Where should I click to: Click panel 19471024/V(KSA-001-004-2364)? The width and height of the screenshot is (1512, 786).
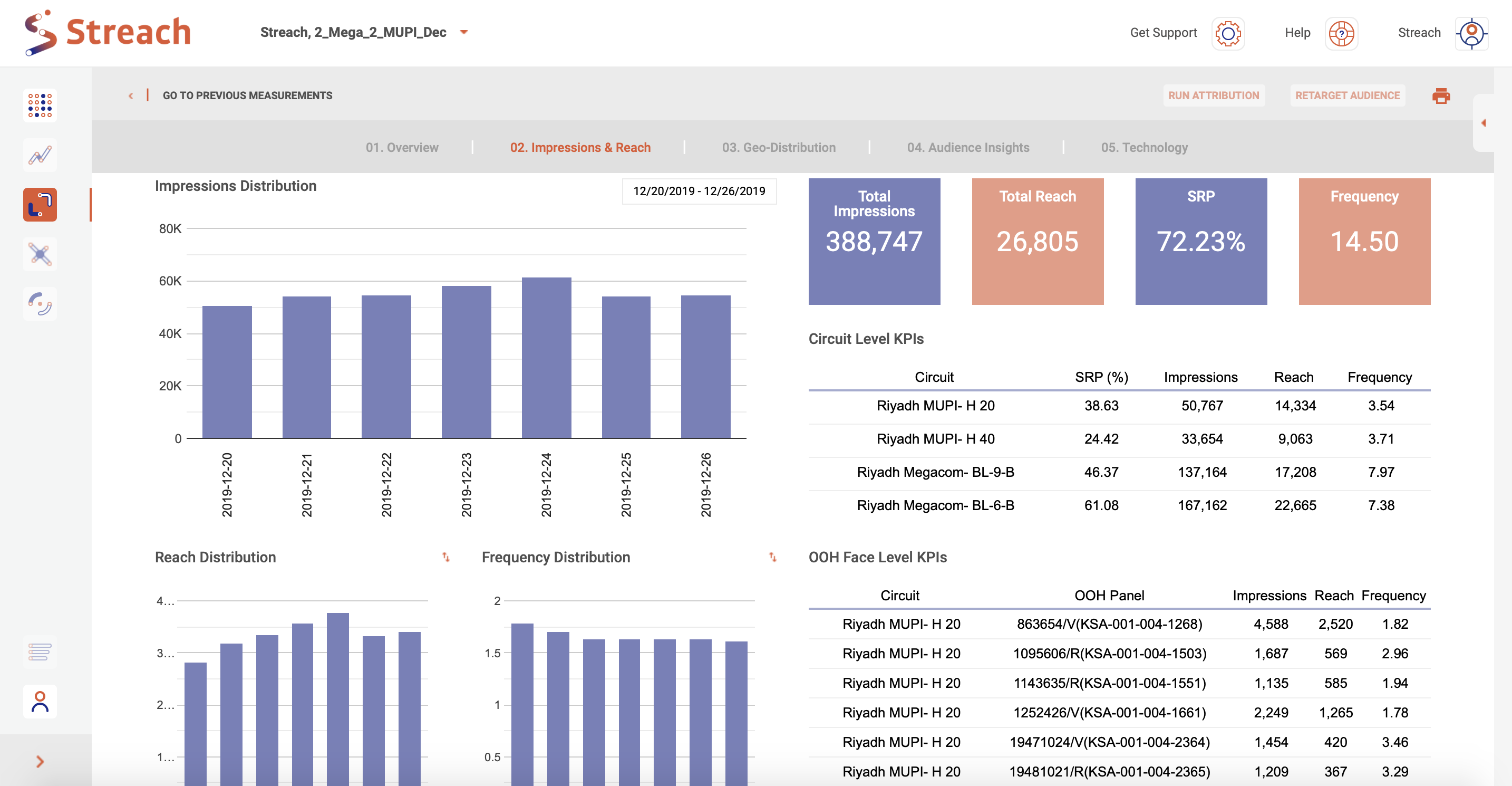click(x=1109, y=742)
